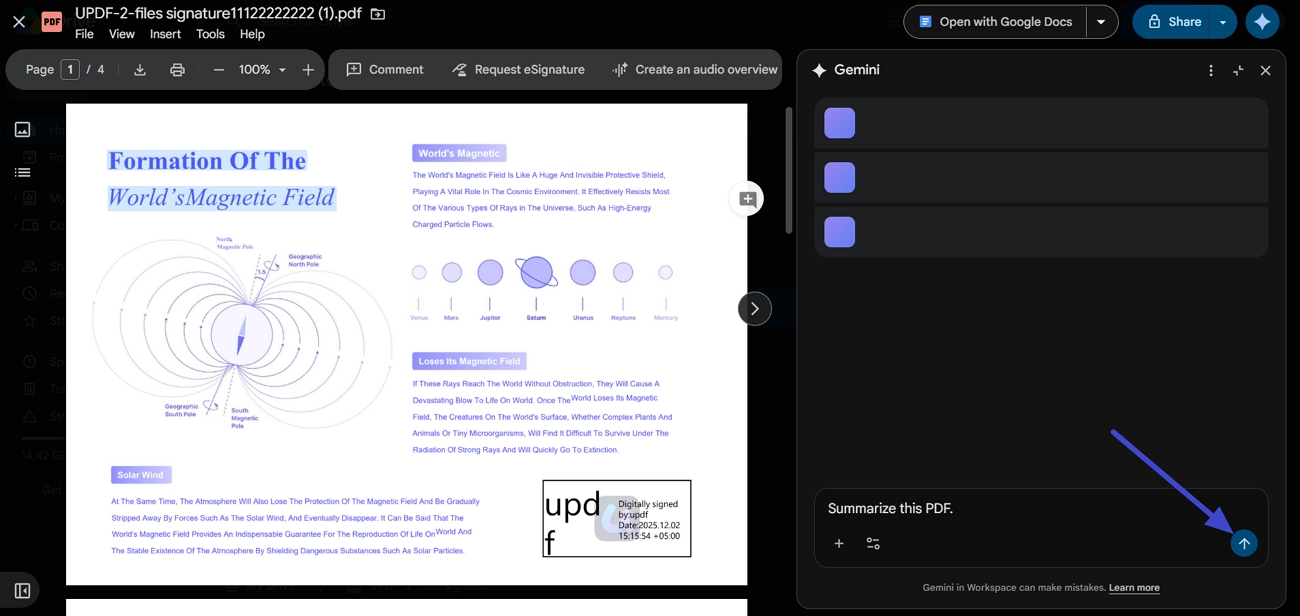Screen dimensions: 1300x616
Task: Open the Learn more link
Action: [1134, 588]
